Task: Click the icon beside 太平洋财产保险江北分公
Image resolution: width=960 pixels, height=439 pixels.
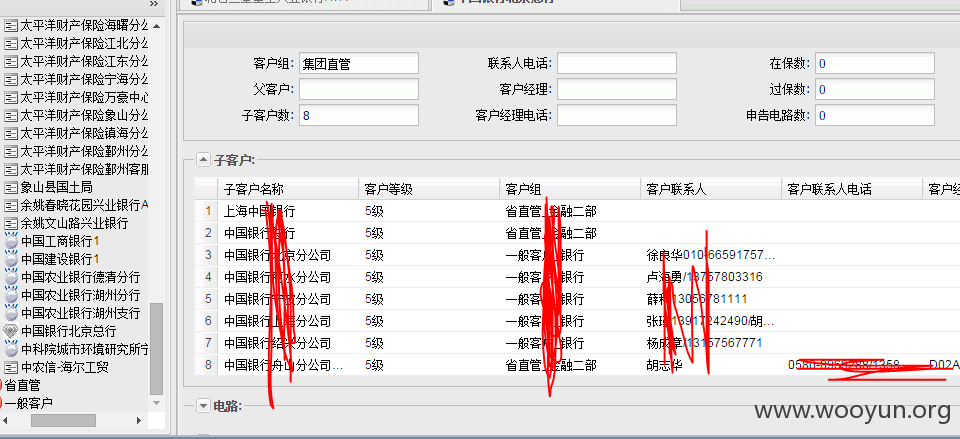Action: [x=10, y=44]
